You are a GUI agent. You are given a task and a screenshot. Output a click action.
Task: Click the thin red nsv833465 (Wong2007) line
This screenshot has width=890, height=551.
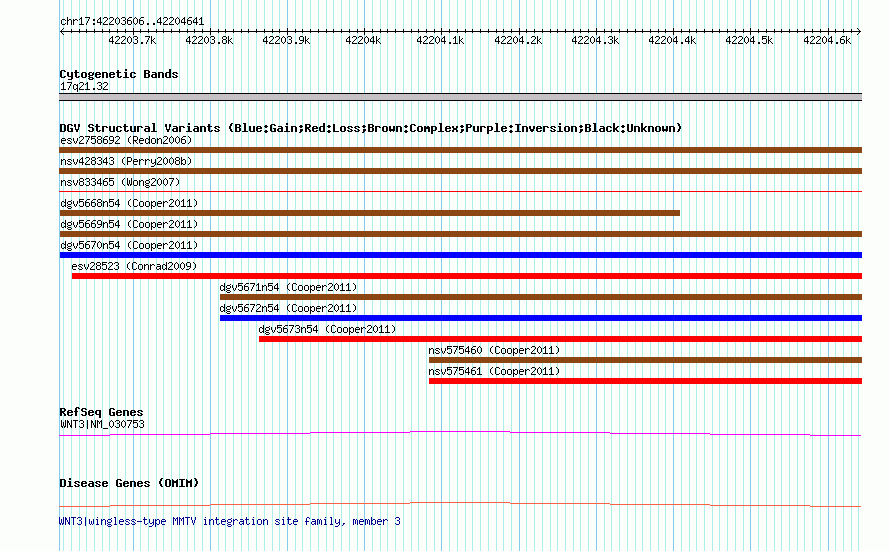pos(460,192)
